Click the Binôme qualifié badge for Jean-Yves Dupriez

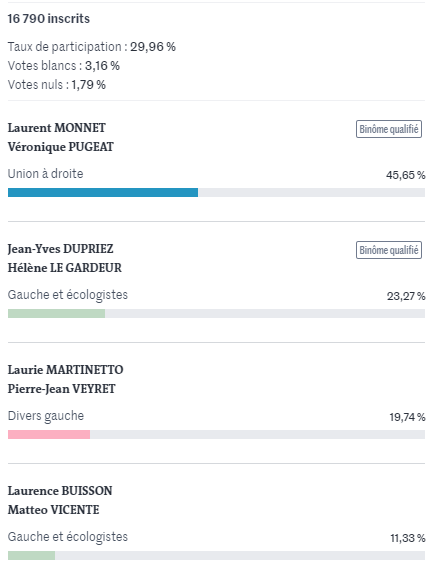(x=389, y=250)
